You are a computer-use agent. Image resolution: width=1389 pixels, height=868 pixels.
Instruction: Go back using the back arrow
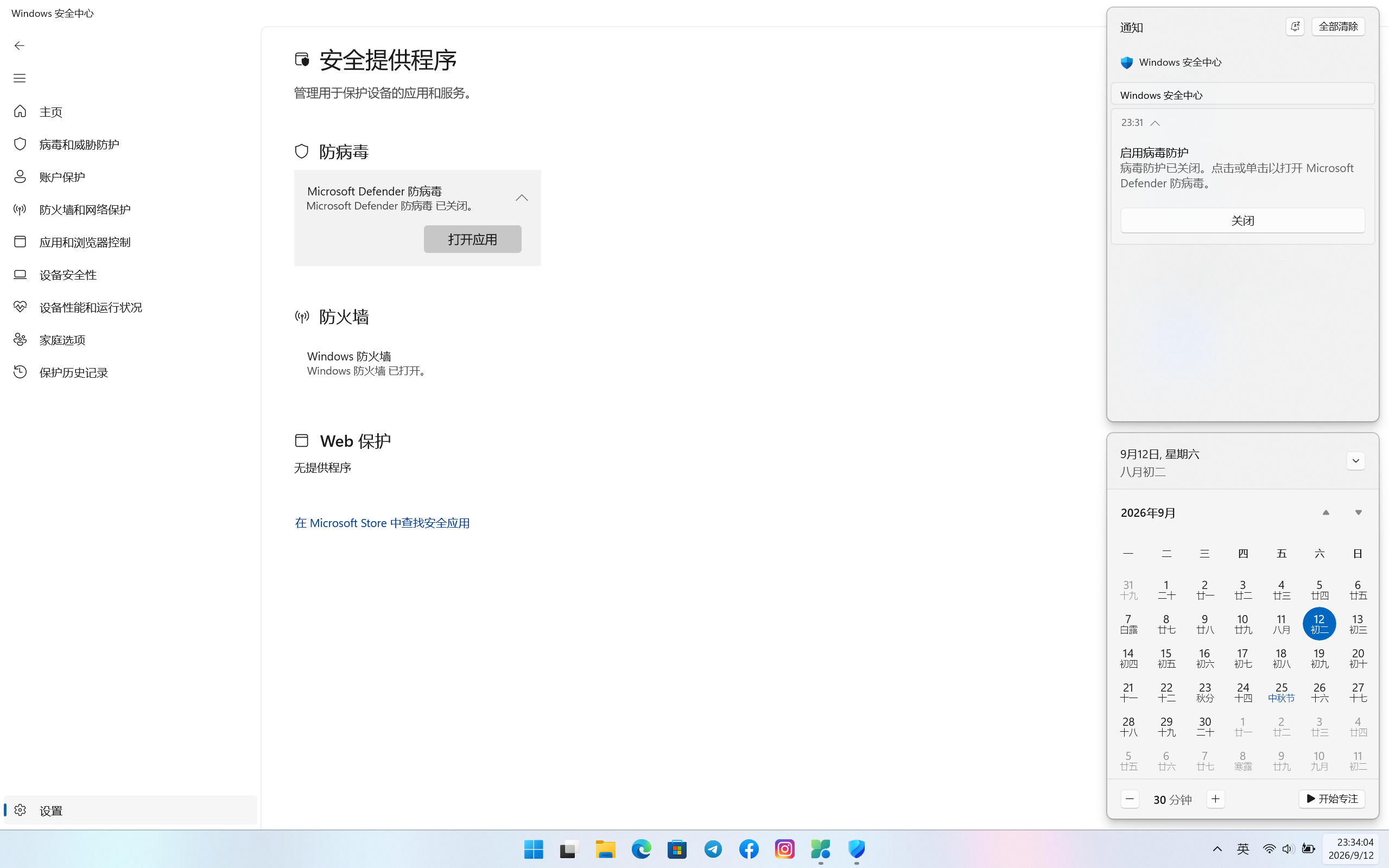pos(20,46)
